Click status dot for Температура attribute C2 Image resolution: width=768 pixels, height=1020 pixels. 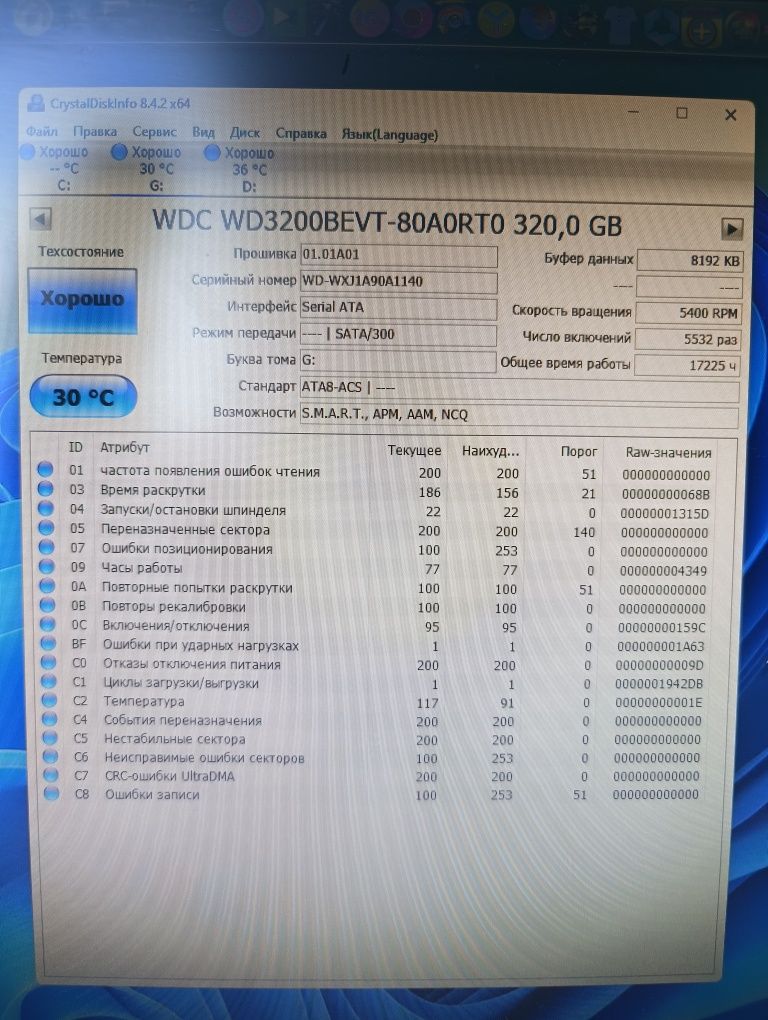(x=49, y=700)
